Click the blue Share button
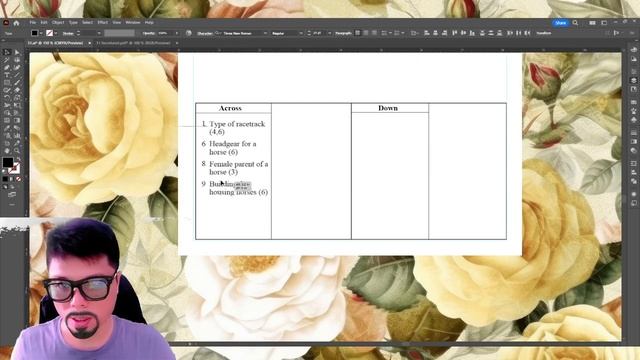640x360 pixels. point(561,23)
